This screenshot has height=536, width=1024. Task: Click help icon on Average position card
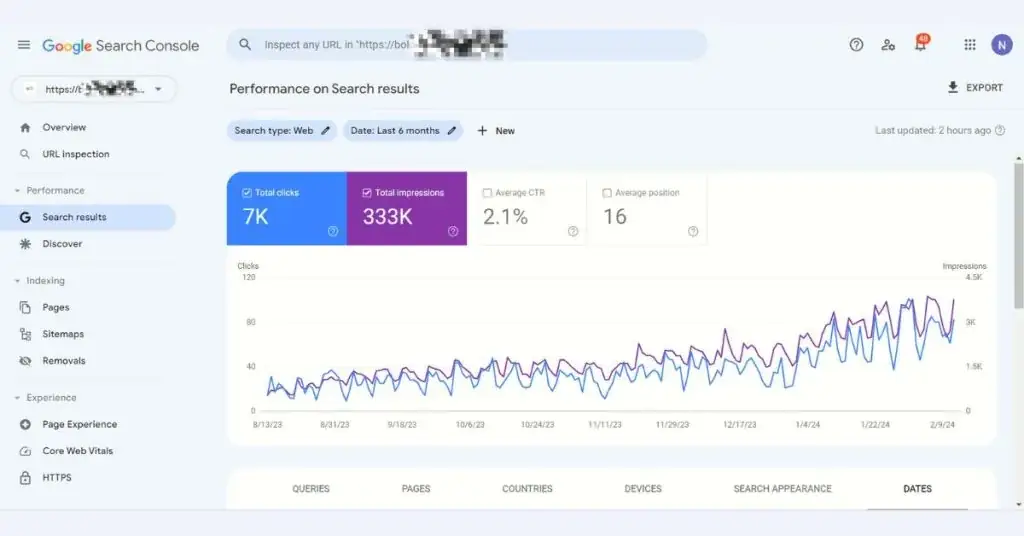pos(694,231)
